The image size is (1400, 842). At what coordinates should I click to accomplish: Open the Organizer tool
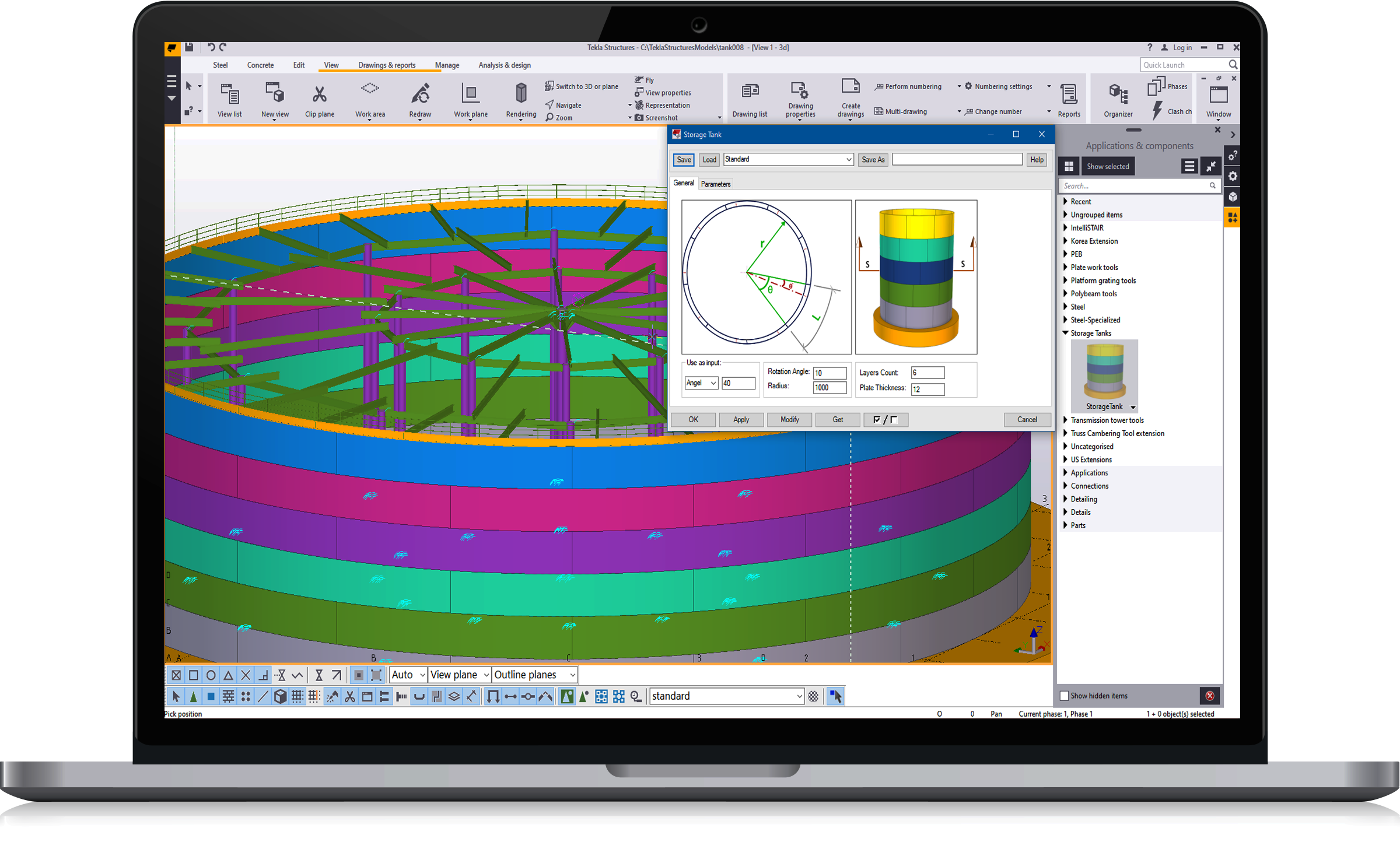tap(1118, 94)
